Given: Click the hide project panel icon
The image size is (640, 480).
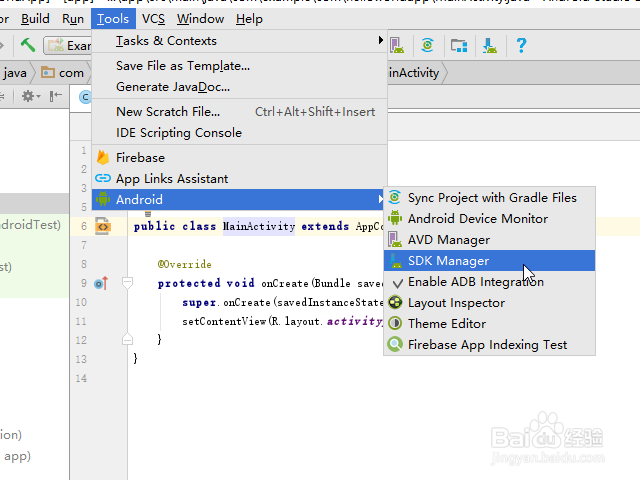Looking at the screenshot, I should (56, 96).
